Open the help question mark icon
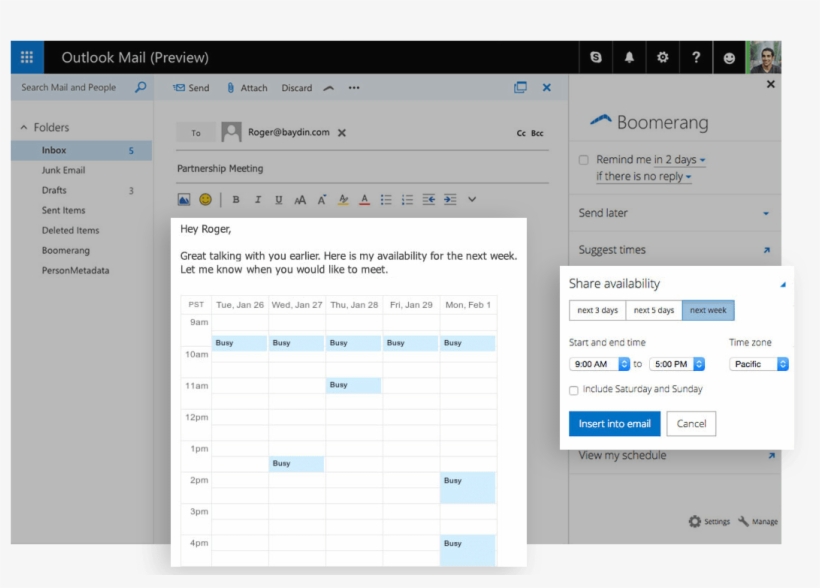The image size is (820, 588). click(x=696, y=57)
